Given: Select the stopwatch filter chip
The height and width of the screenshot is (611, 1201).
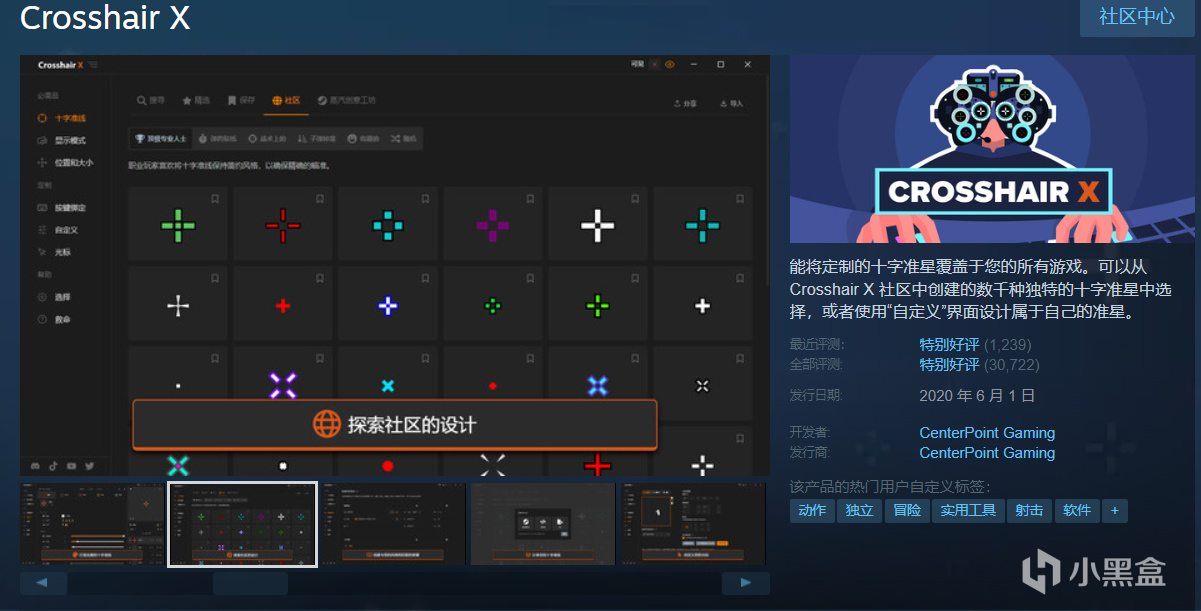Looking at the screenshot, I should [x=217, y=138].
